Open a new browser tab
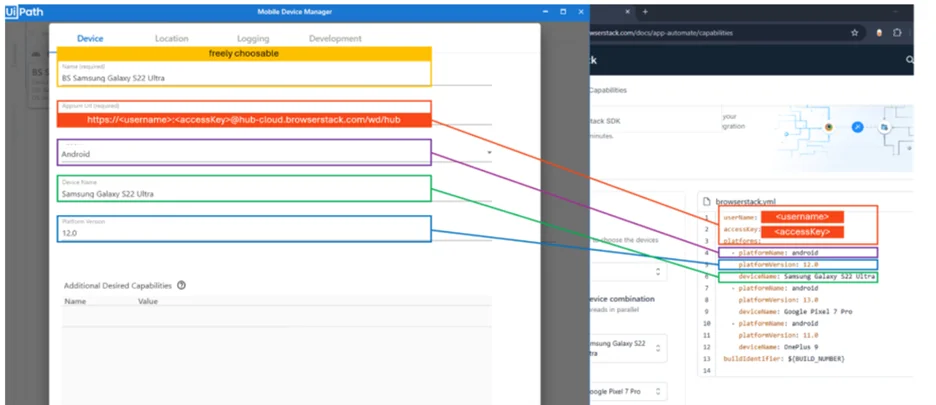This screenshot has width=936, height=405. pos(645,12)
